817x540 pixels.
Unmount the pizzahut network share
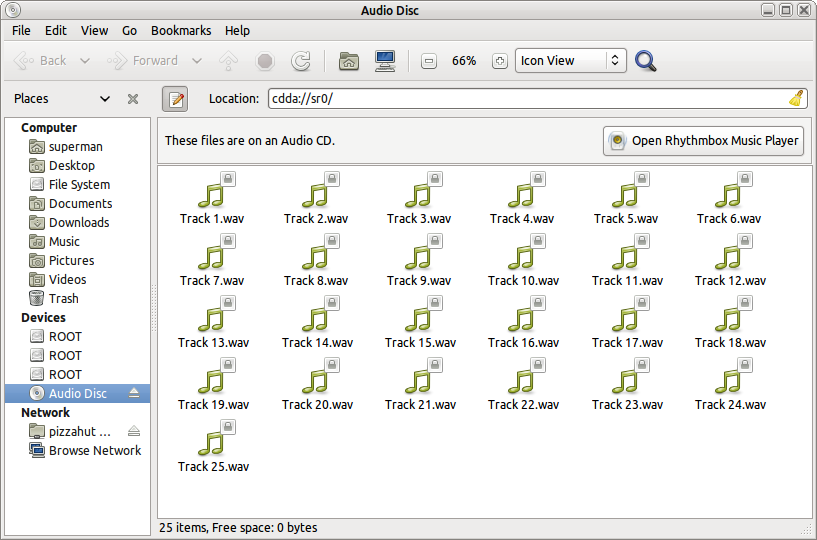[x=134, y=431]
